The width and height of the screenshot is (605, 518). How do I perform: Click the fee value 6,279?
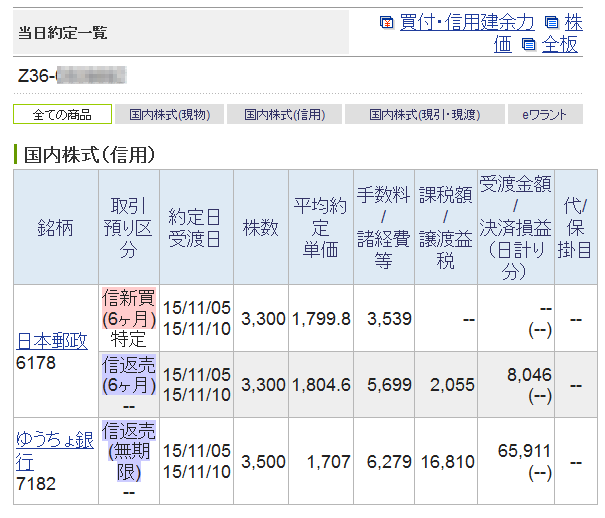[x=389, y=462]
